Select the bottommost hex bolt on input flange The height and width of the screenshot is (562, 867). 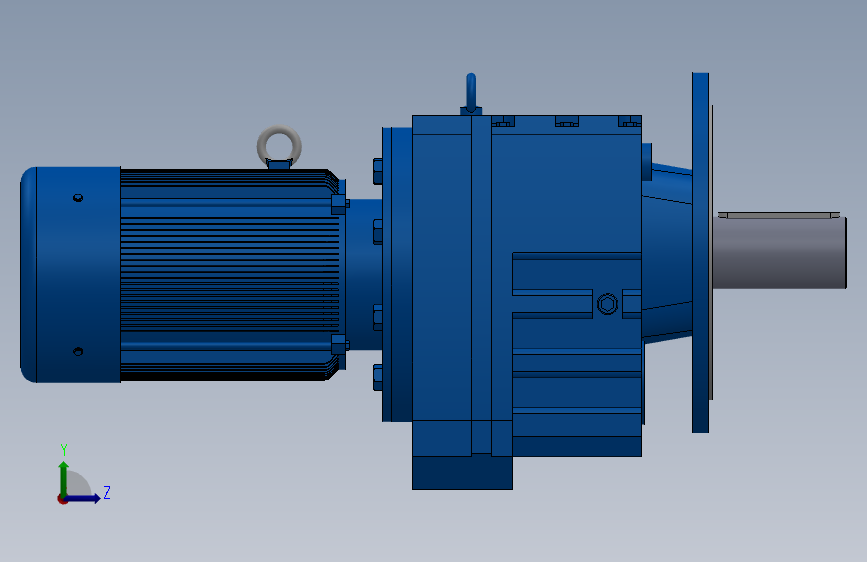click(378, 377)
